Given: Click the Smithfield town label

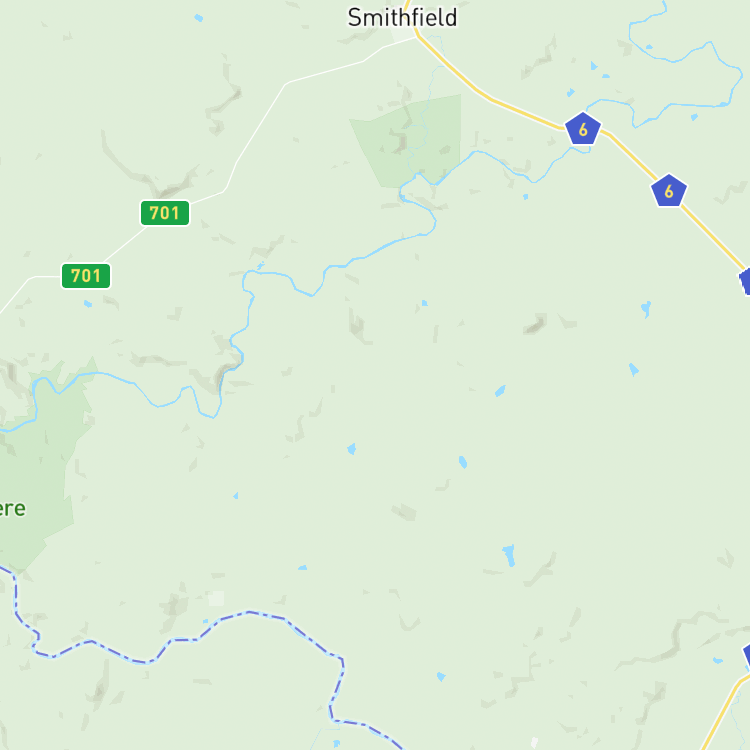Looking at the screenshot, I should pyautogui.click(x=402, y=18).
